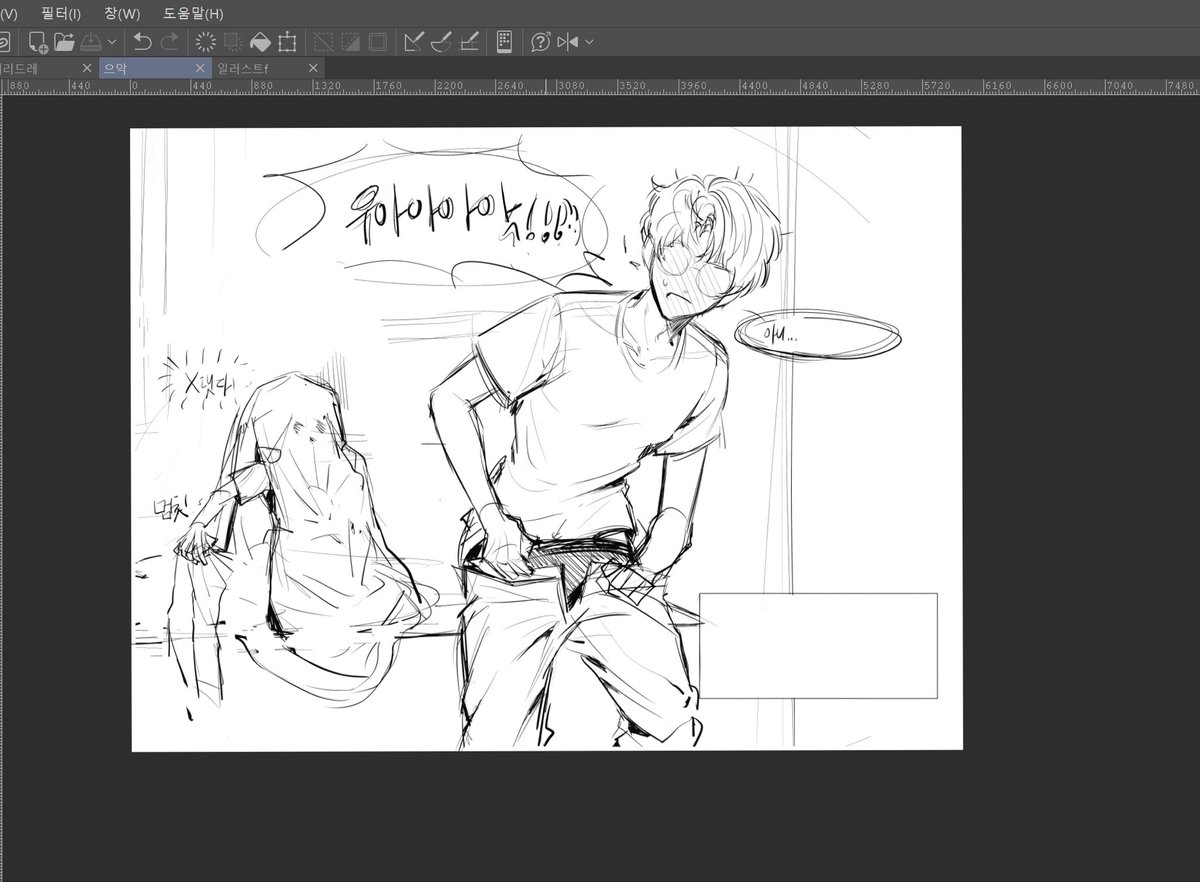Activate the Scale/Rotate transform icon

(287, 42)
